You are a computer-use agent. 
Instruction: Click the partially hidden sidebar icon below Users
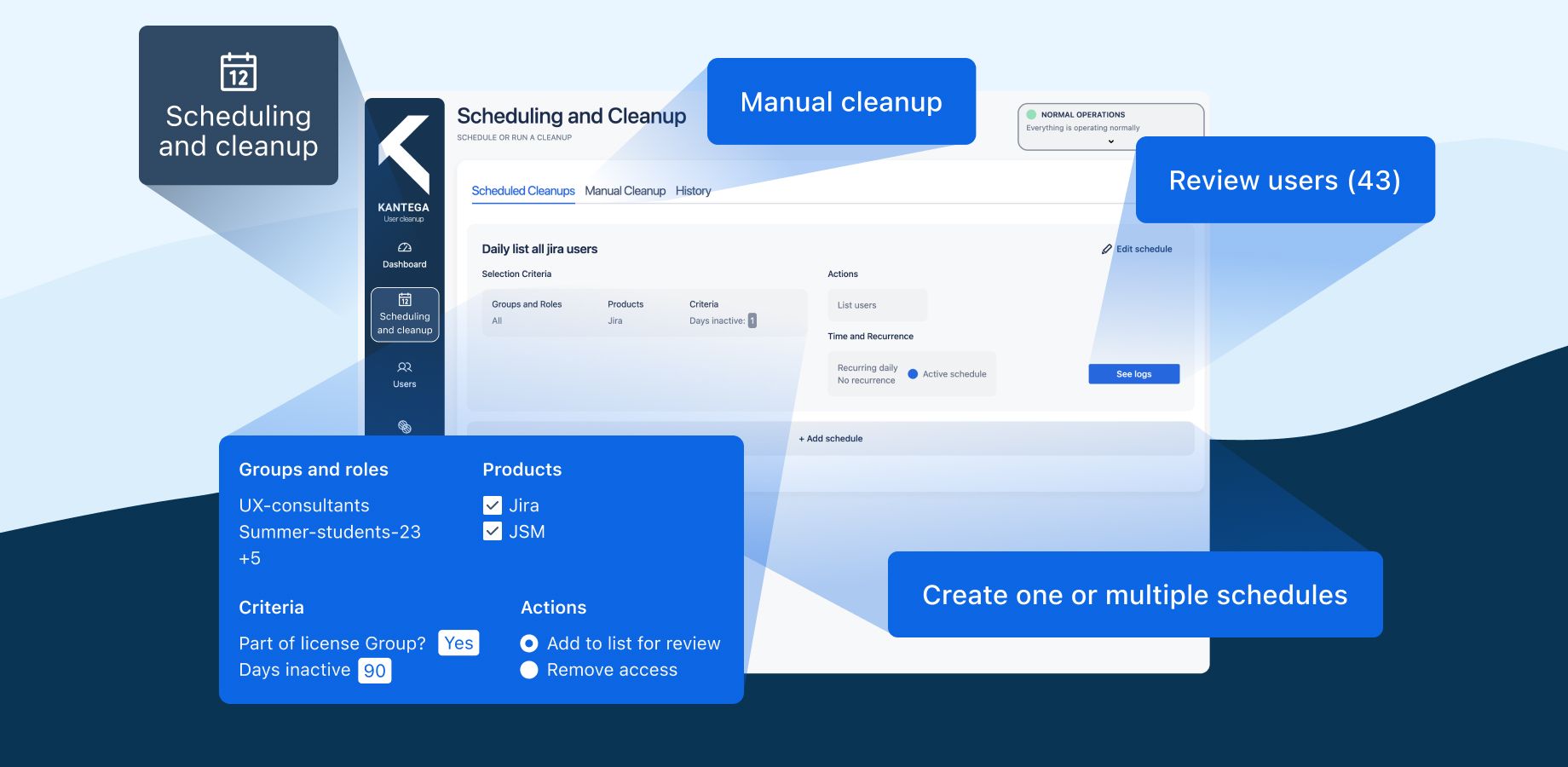point(405,427)
